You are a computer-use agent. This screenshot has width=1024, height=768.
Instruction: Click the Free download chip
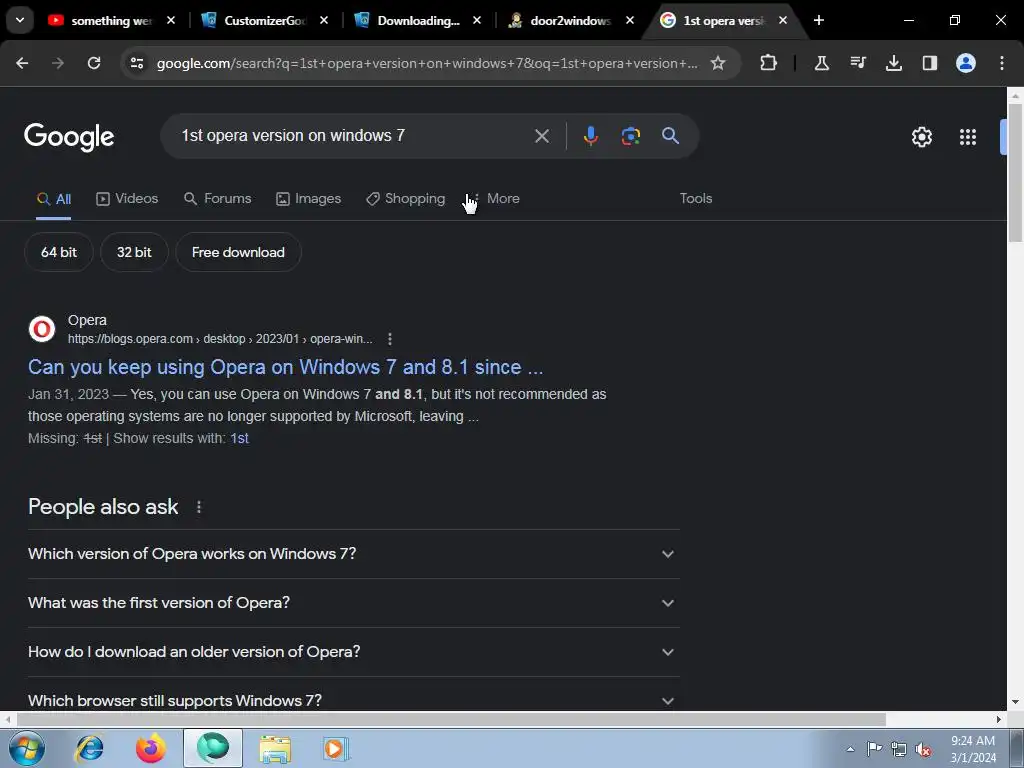[x=238, y=252]
